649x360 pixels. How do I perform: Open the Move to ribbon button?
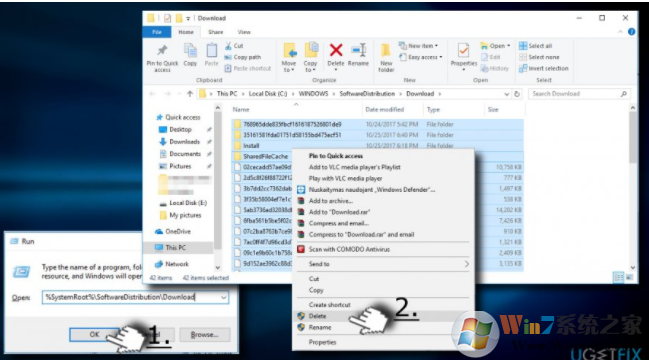click(x=289, y=58)
